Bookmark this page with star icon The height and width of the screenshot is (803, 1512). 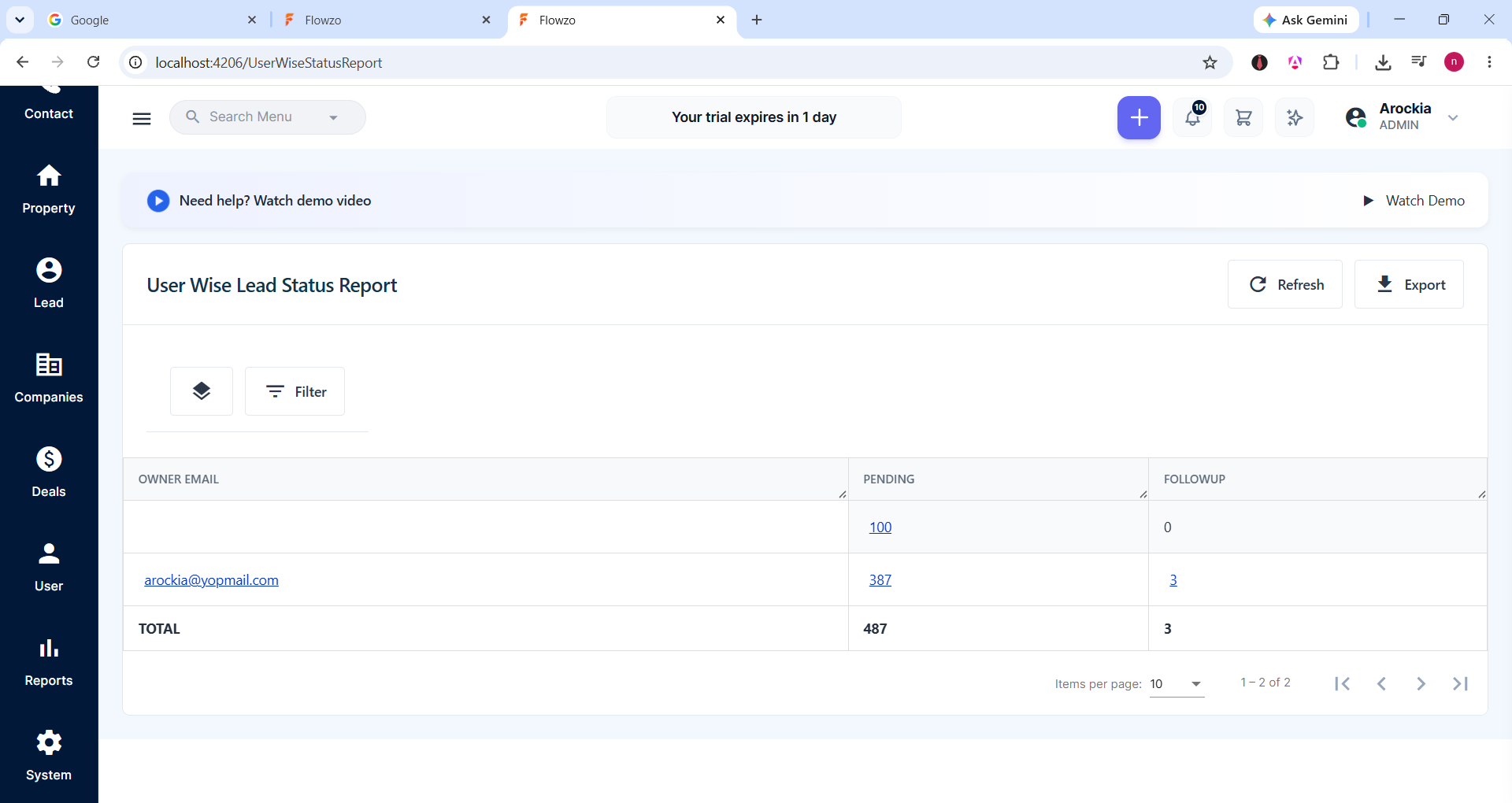coord(1210,62)
